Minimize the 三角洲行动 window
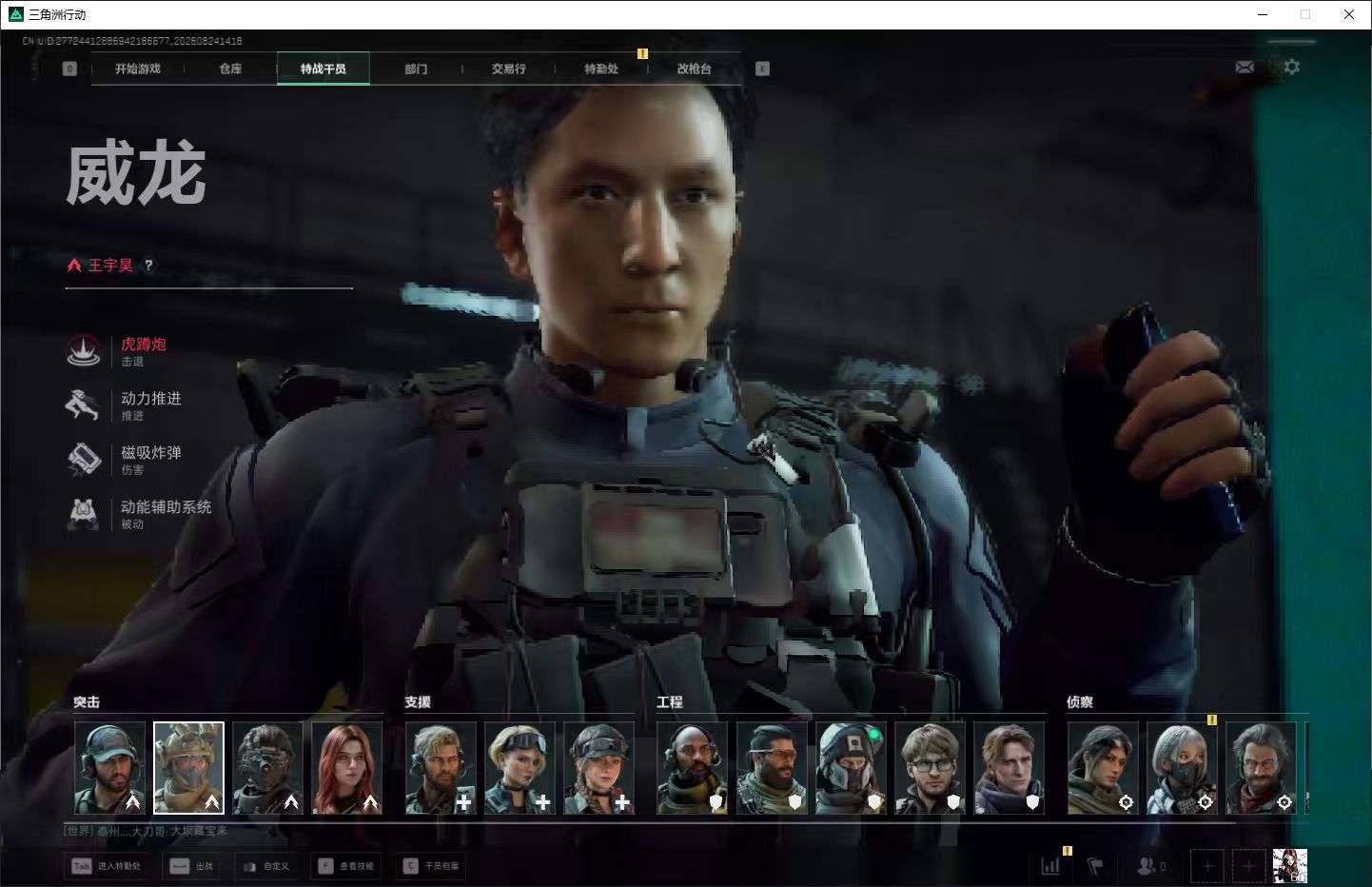Screen dimensions: 1372x887 click(1263, 14)
